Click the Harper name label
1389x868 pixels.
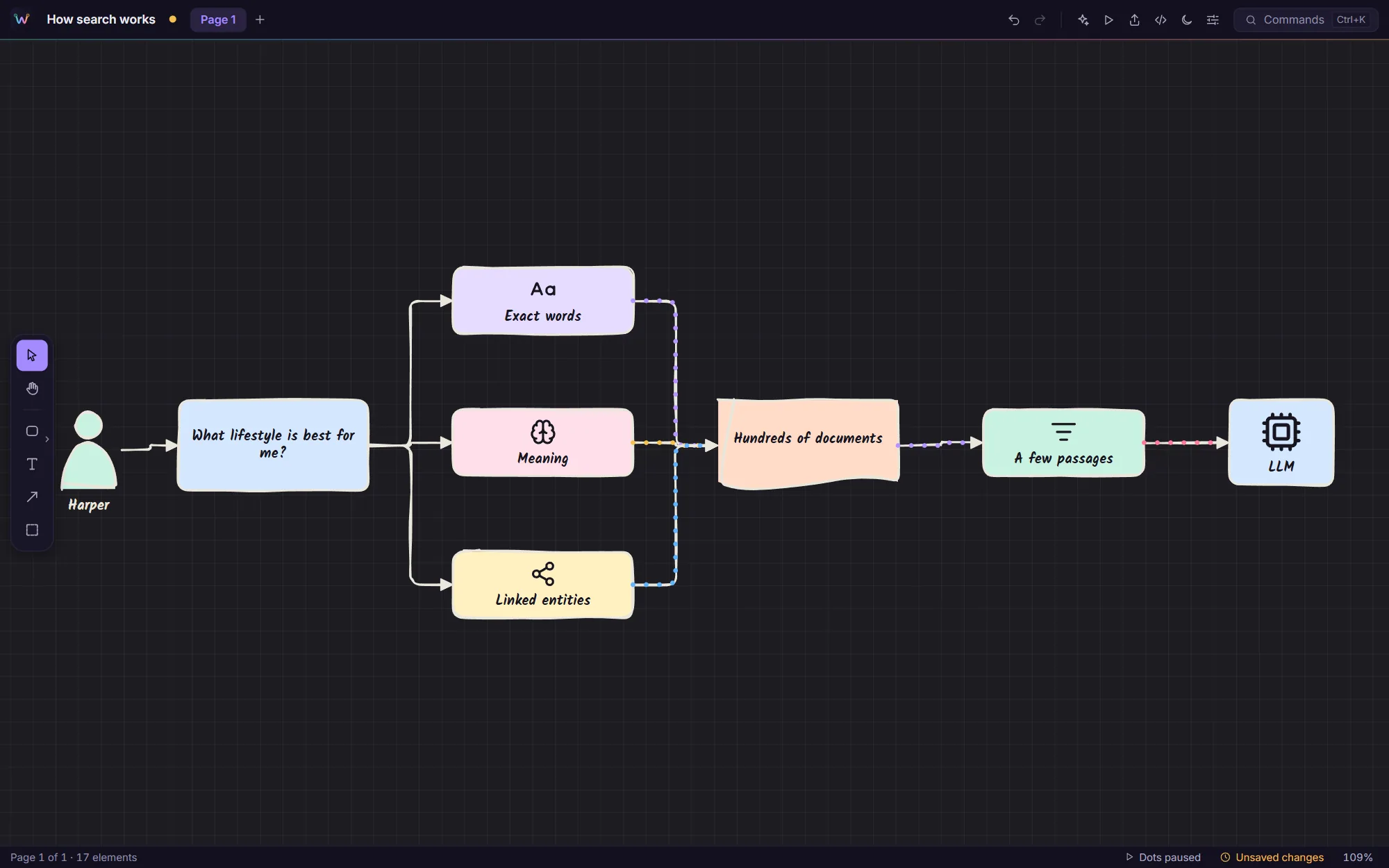[89, 505]
